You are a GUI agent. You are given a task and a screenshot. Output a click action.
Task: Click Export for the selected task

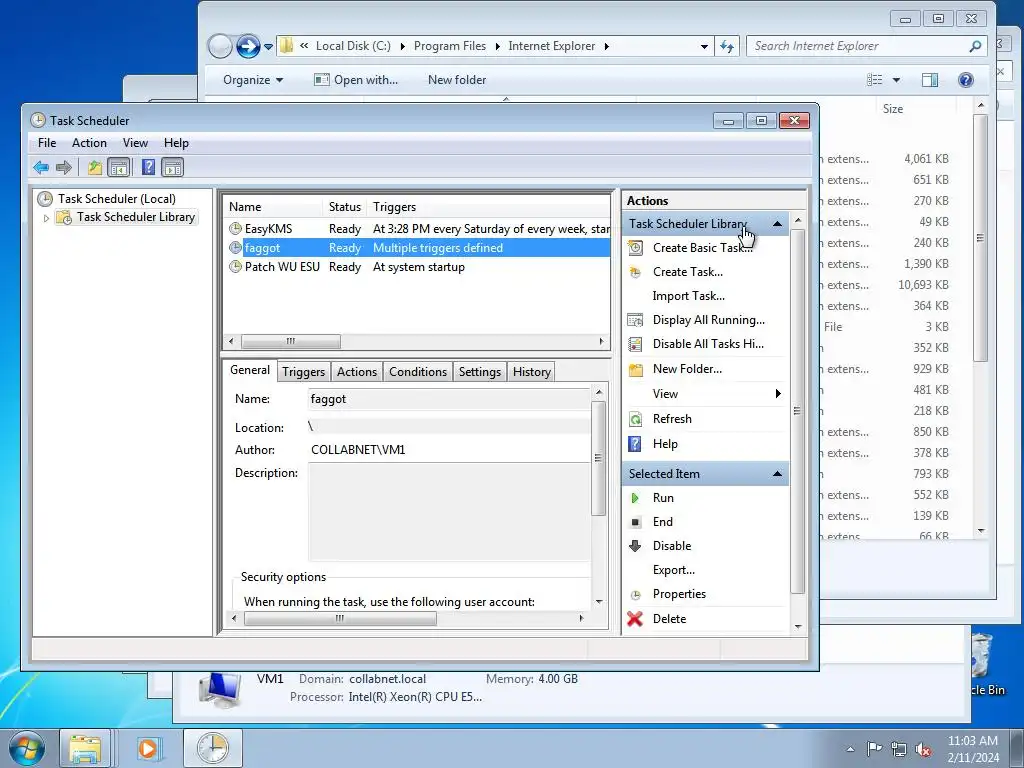[x=673, y=570]
